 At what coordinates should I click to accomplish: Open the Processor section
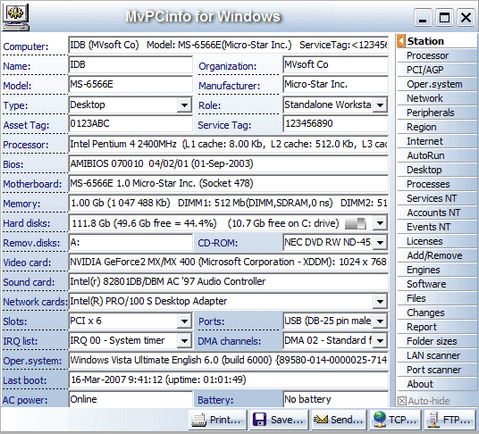437,55
